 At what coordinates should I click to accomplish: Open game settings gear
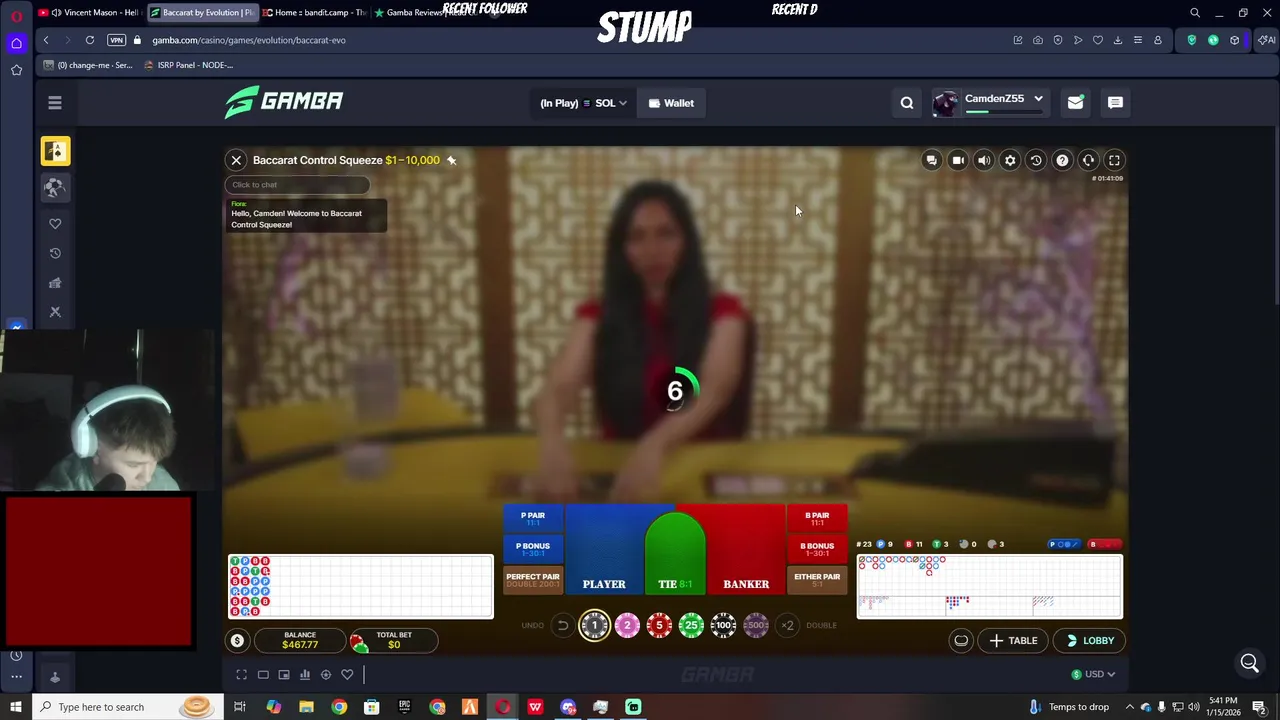[1010, 160]
